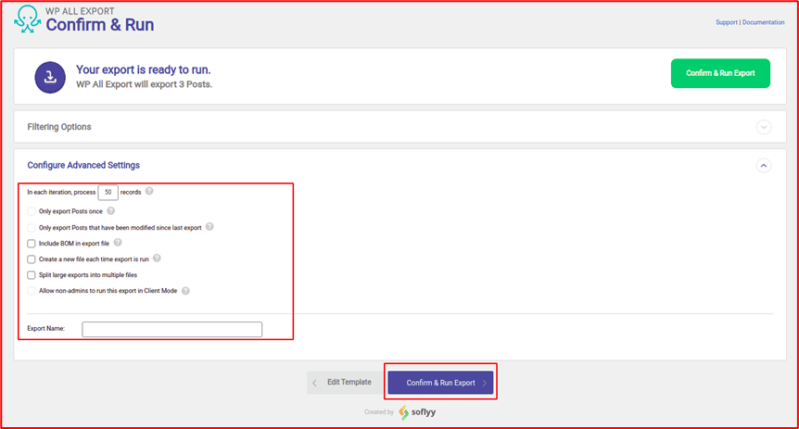Click the 'Export Name:' label

[x=46, y=329]
